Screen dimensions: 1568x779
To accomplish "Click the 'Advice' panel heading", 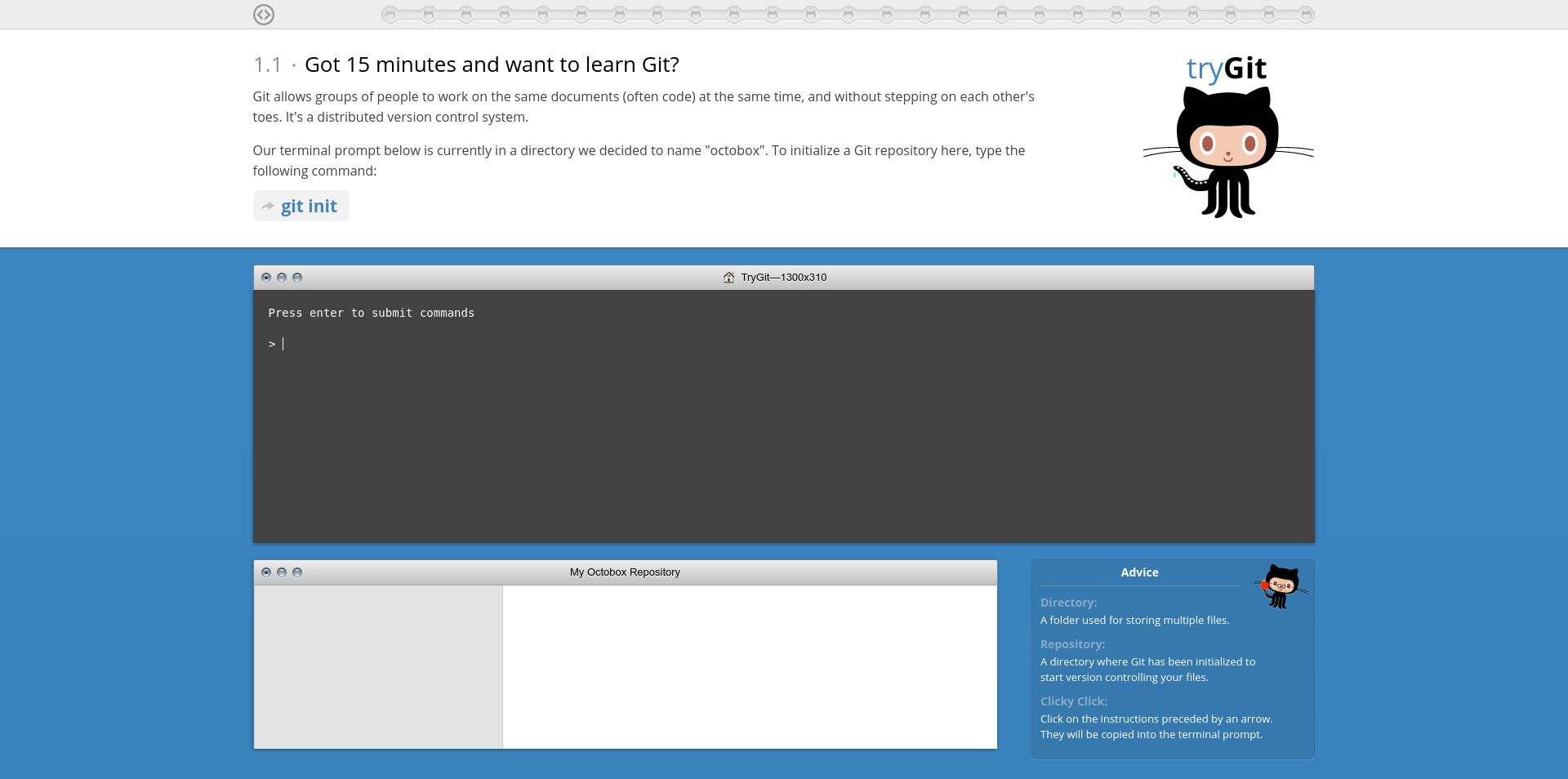I will point(1139,572).
